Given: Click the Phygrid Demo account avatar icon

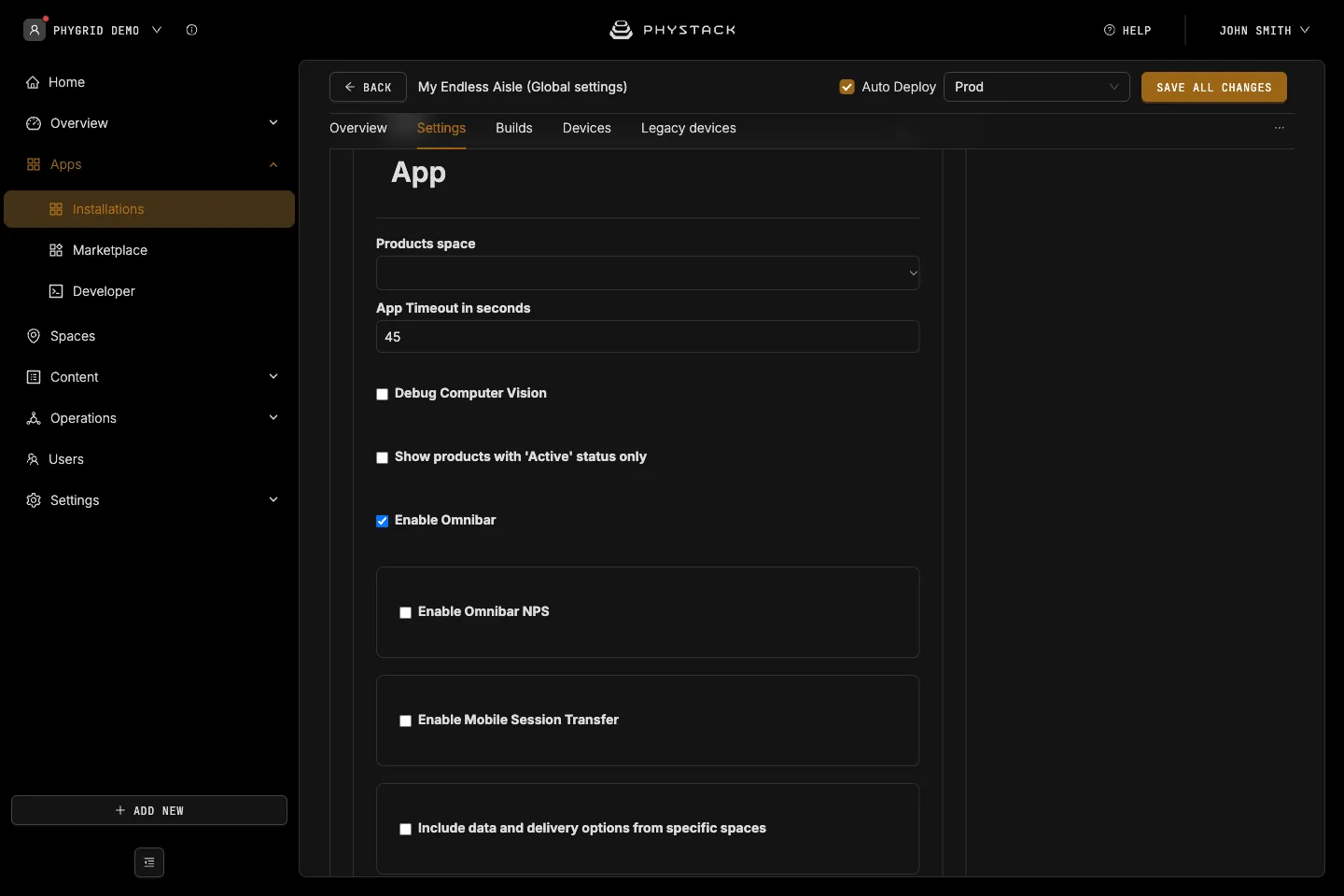Looking at the screenshot, I should (x=35, y=30).
